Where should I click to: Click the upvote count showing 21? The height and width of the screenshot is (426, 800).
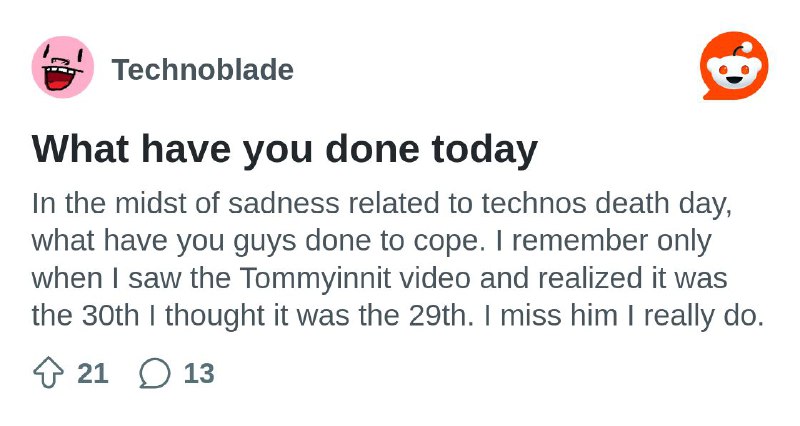tap(93, 373)
